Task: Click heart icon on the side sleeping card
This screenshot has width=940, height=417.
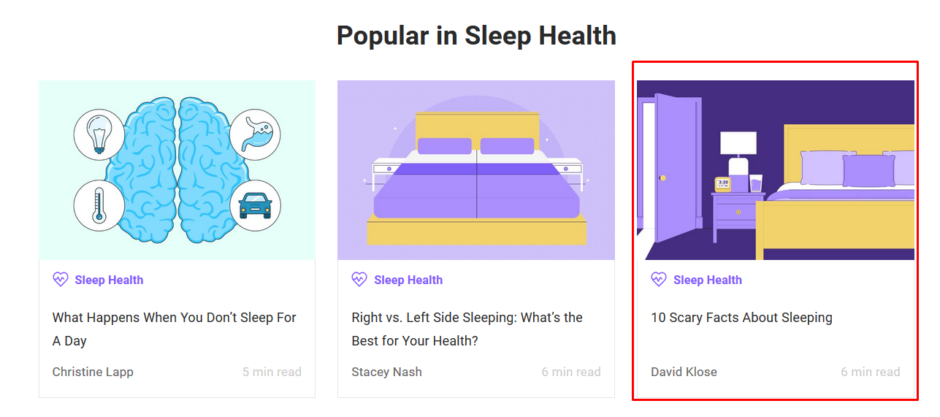Action: [359, 280]
